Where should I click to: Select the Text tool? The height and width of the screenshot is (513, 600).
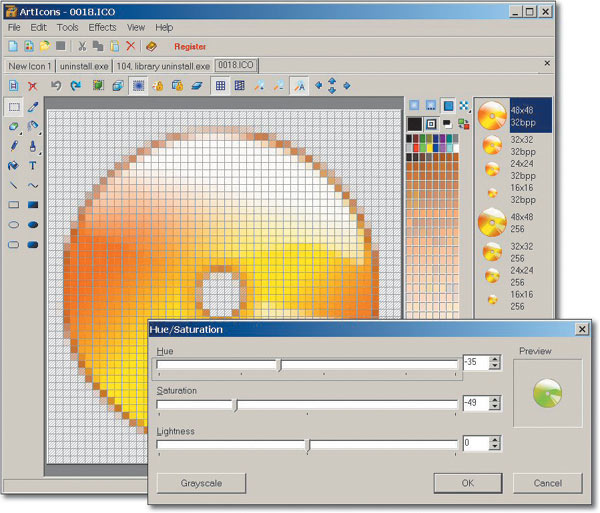click(x=33, y=166)
